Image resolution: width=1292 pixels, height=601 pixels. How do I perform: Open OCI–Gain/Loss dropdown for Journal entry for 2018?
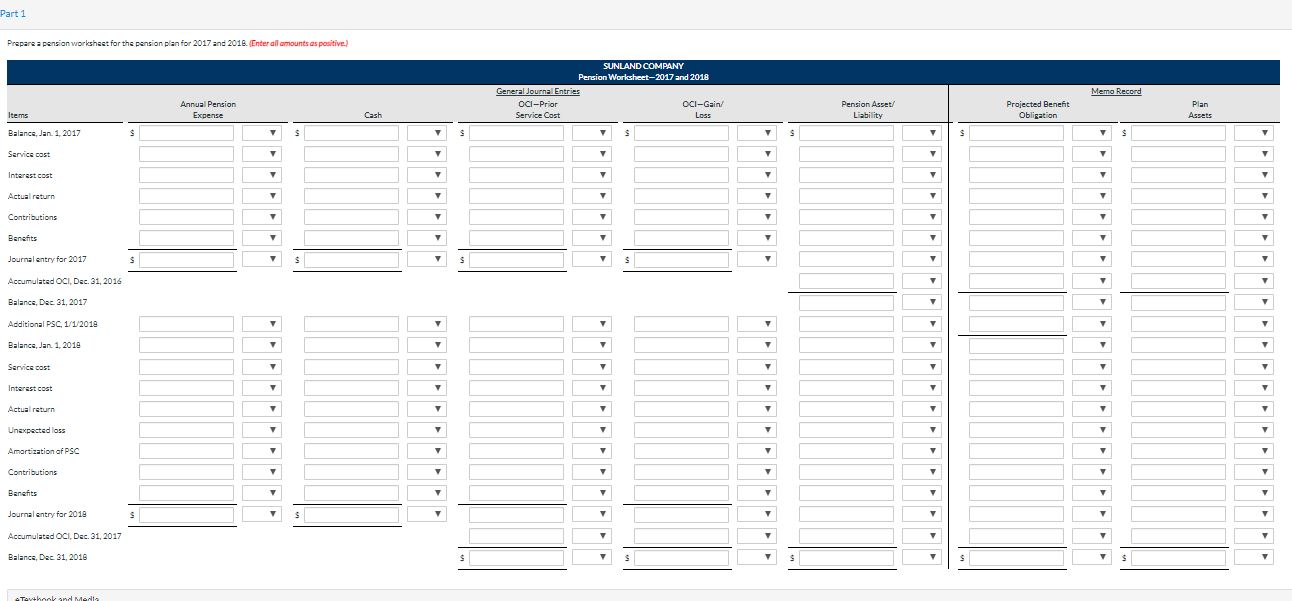click(755, 515)
